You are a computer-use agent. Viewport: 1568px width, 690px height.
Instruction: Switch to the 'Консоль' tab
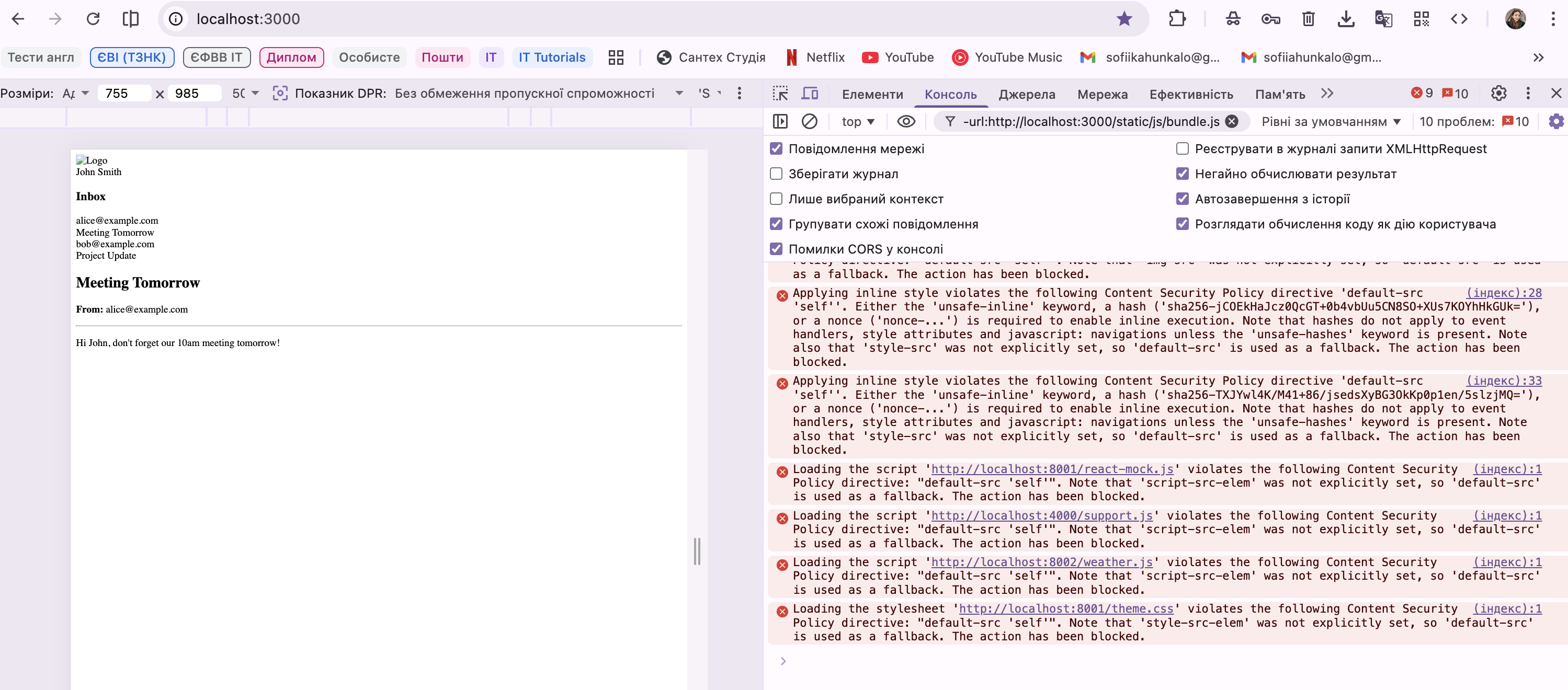950,94
